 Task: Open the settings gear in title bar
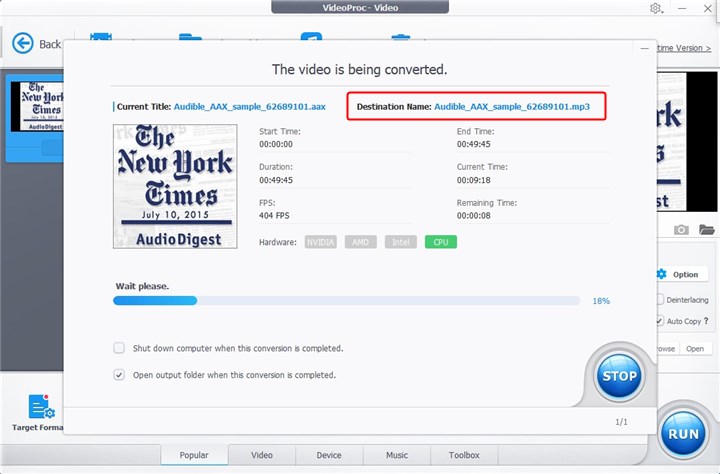(x=655, y=8)
